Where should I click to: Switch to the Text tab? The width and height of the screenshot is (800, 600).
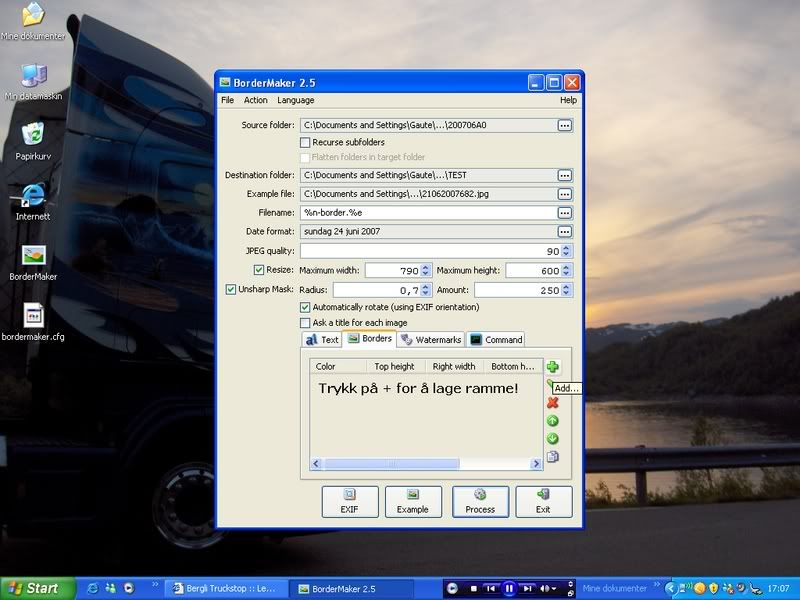[322, 340]
